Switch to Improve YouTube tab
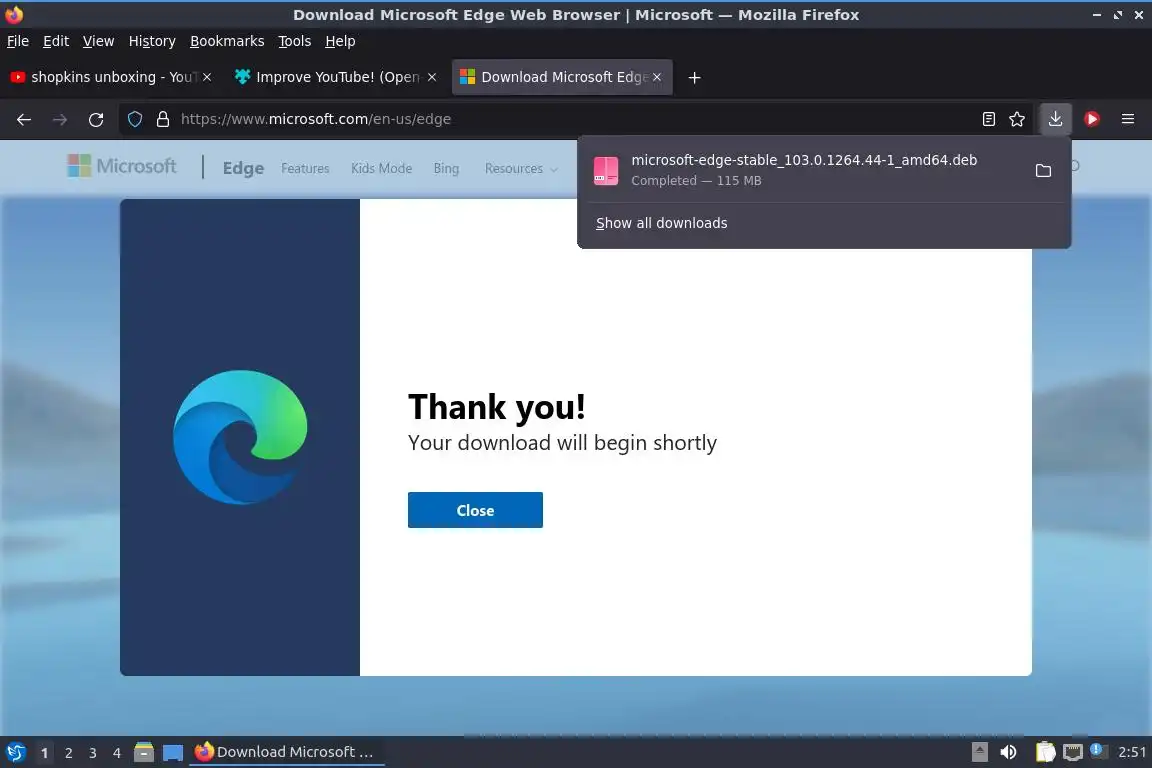 [x=335, y=77]
